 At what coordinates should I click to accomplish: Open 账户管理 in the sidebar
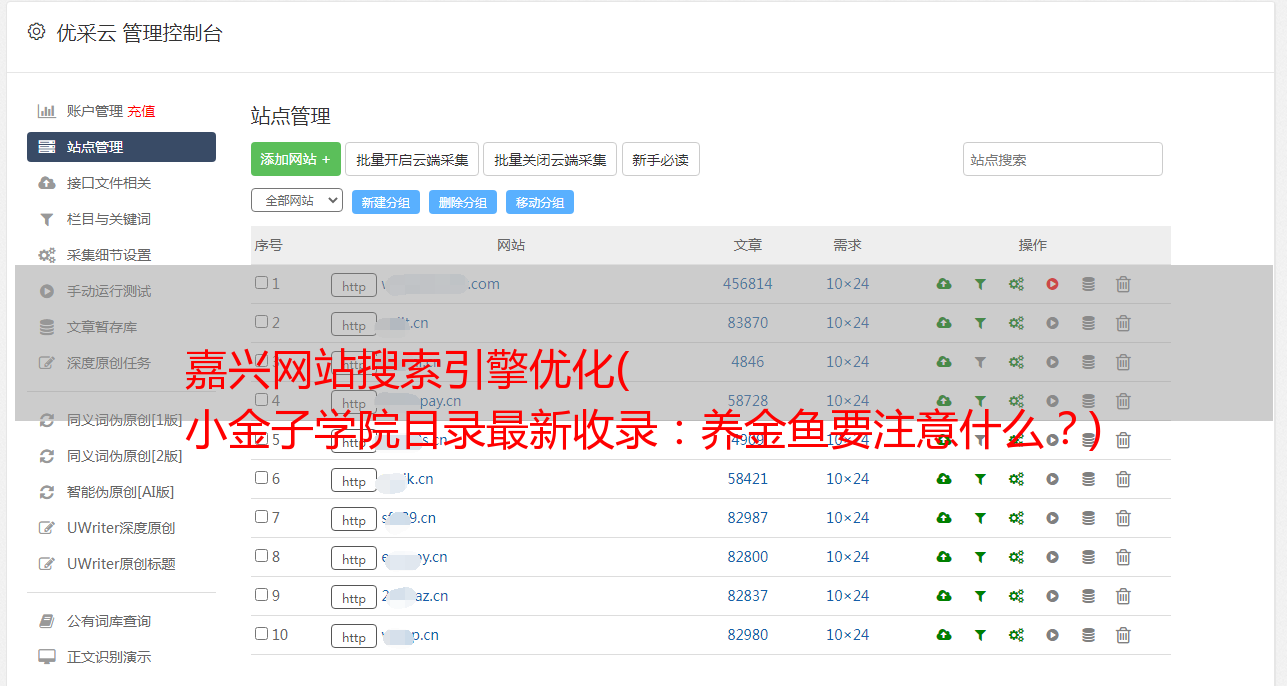point(95,111)
